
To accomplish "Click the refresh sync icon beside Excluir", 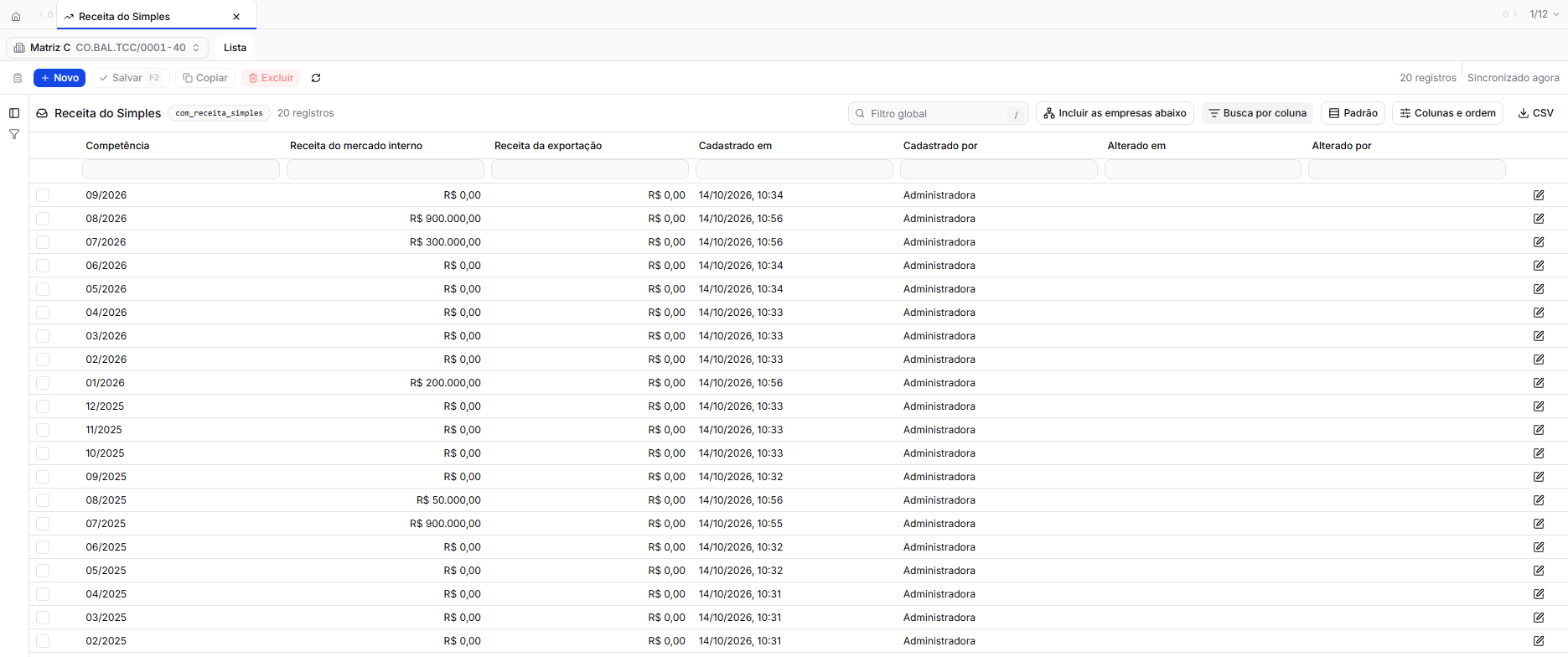I will tap(316, 78).
